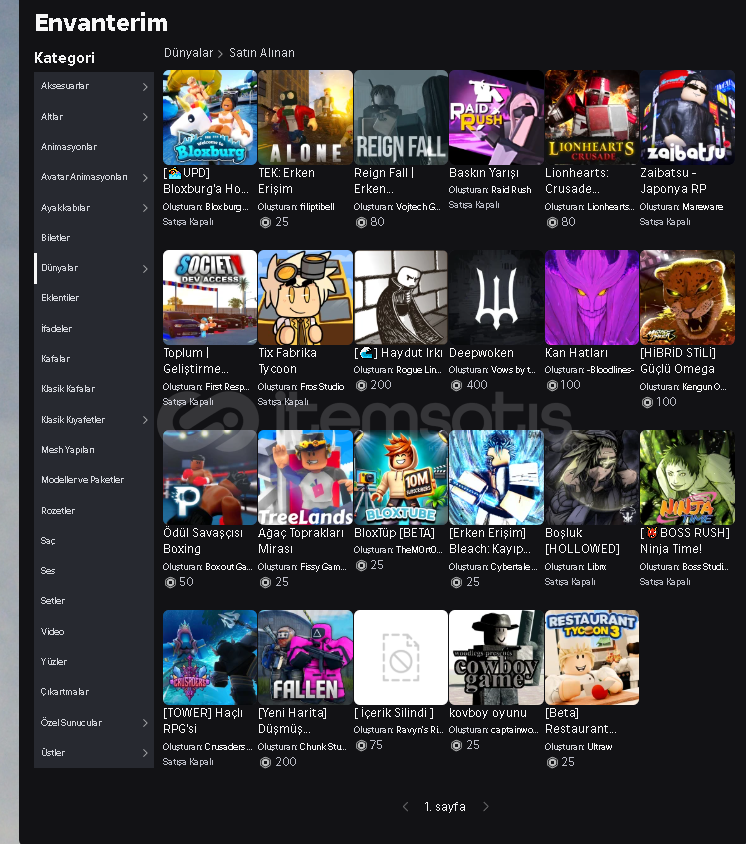The height and width of the screenshot is (844, 746).
Task: Expand the Üstler category chevron
Action: (x=145, y=753)
